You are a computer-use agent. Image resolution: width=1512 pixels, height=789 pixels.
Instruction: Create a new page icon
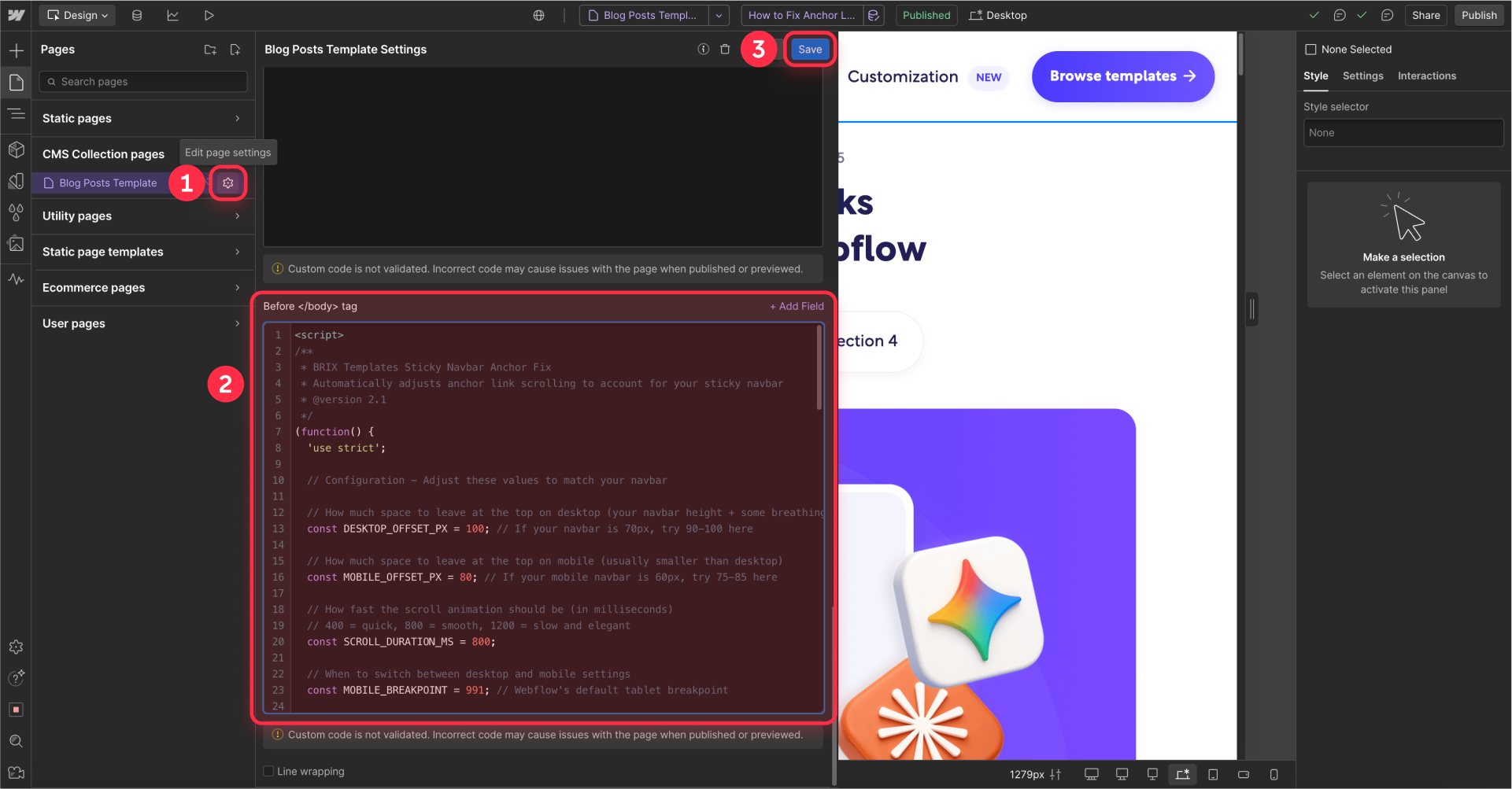tap(235, 50)
